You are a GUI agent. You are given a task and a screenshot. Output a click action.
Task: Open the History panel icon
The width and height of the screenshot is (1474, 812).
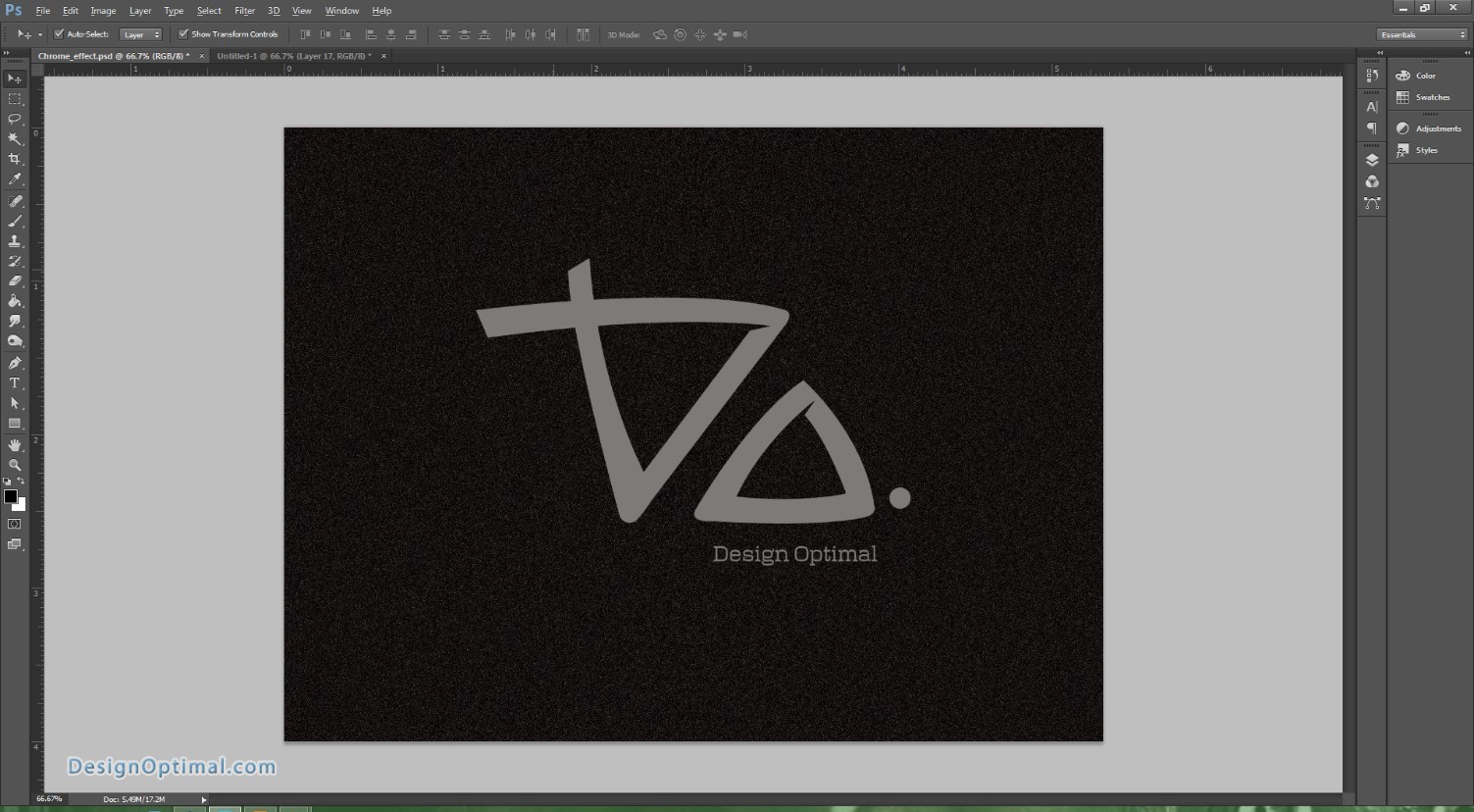(1372, 76)
